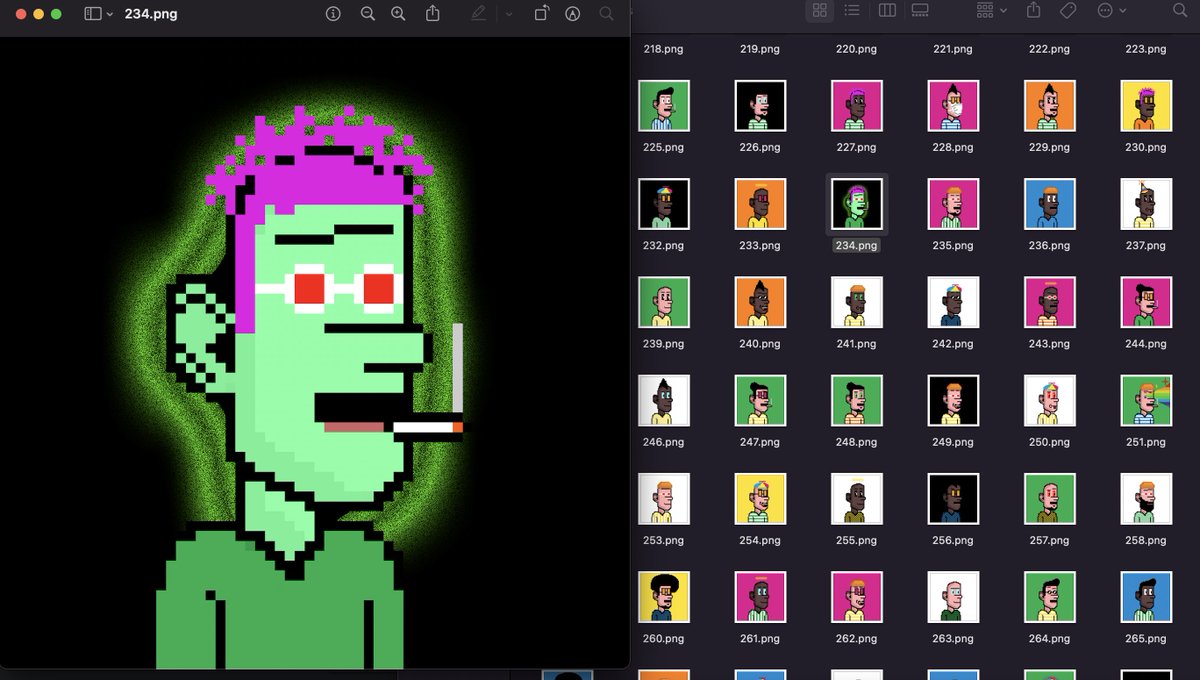Screen dimensions: 1200x680
Task: Select thumbnail for 247.png
Action: (760, 400)
